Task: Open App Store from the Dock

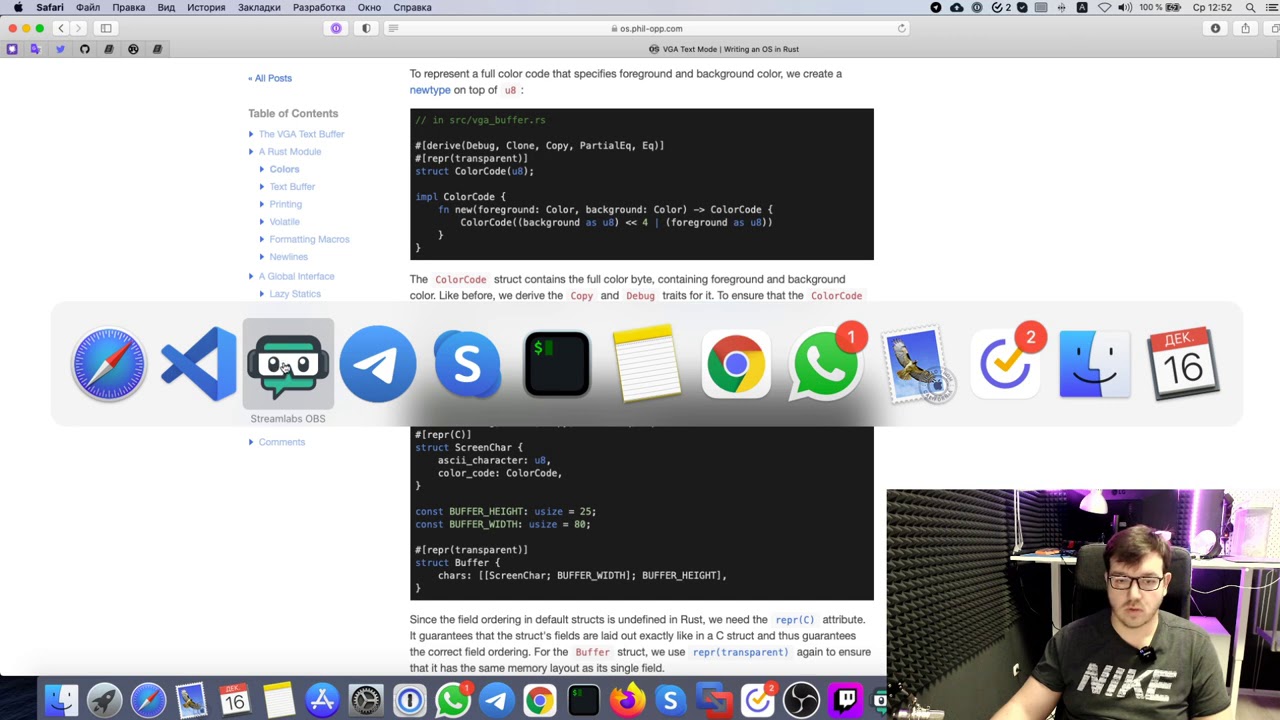Action: click(x=322, y=700)
